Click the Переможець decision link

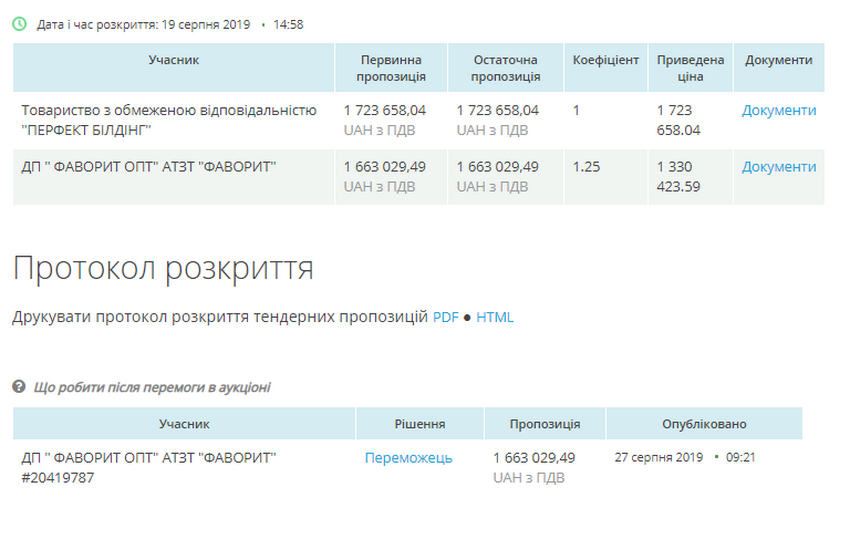click(408, 458)
